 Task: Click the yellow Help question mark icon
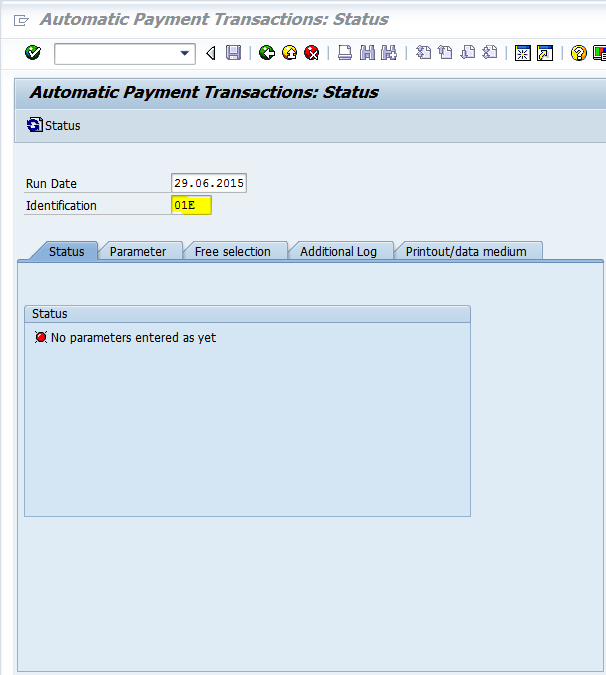pos(578,53)
